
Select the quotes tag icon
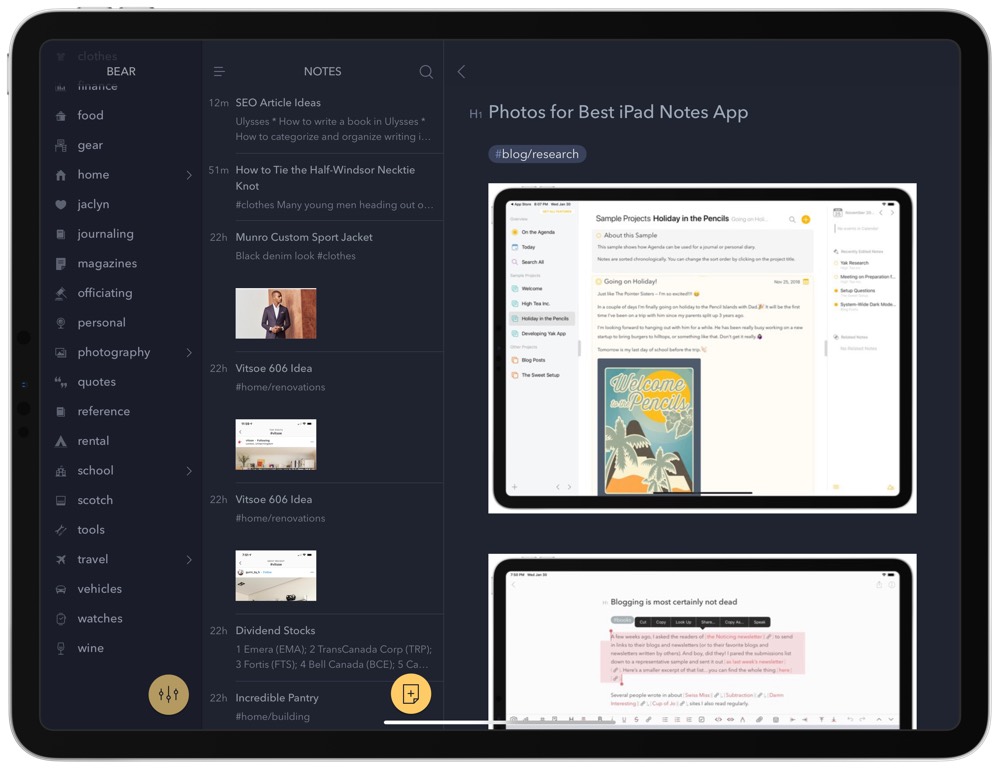point(61,382)
